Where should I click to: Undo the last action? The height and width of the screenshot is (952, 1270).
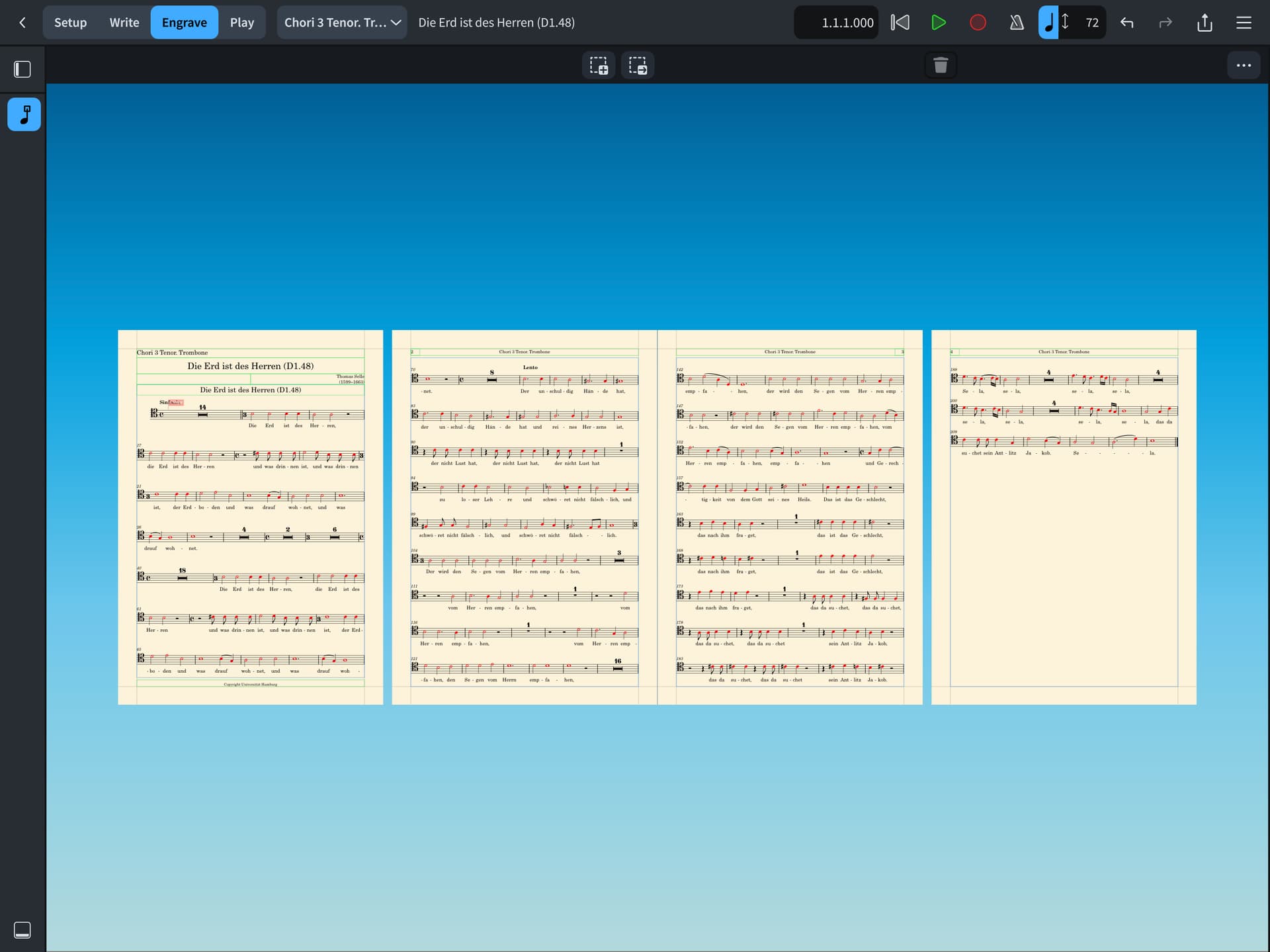coord(1127,22)
